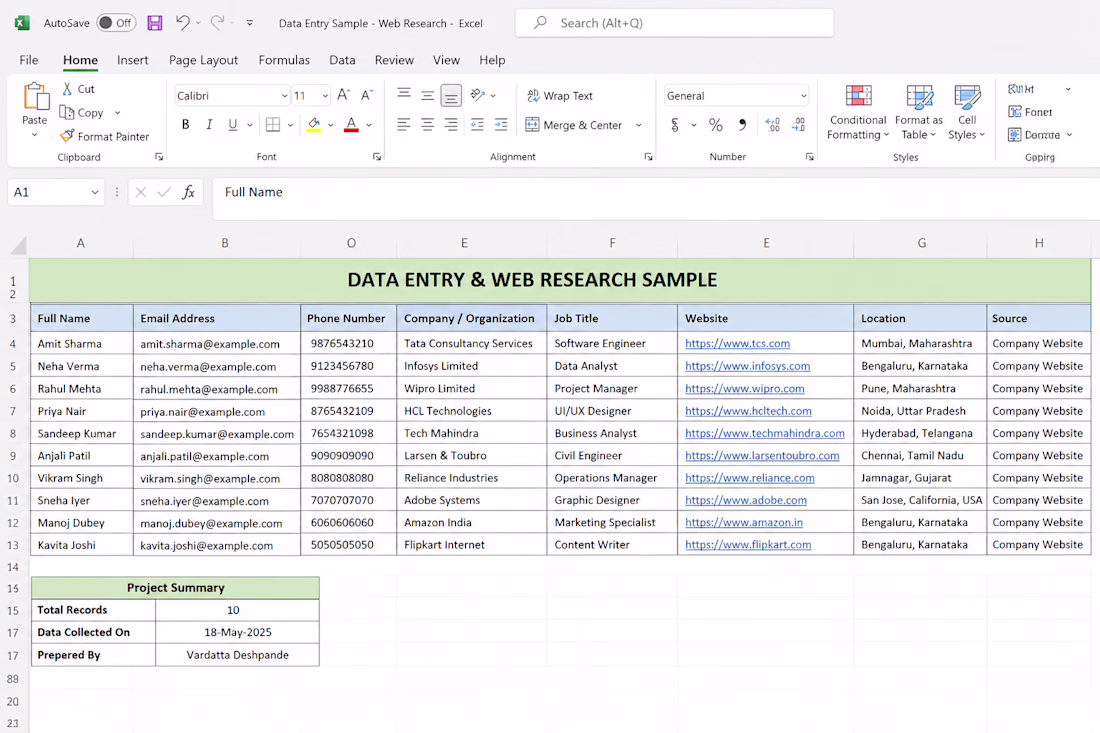Switch to the Page Layout tab

click(x=203, y=60)
